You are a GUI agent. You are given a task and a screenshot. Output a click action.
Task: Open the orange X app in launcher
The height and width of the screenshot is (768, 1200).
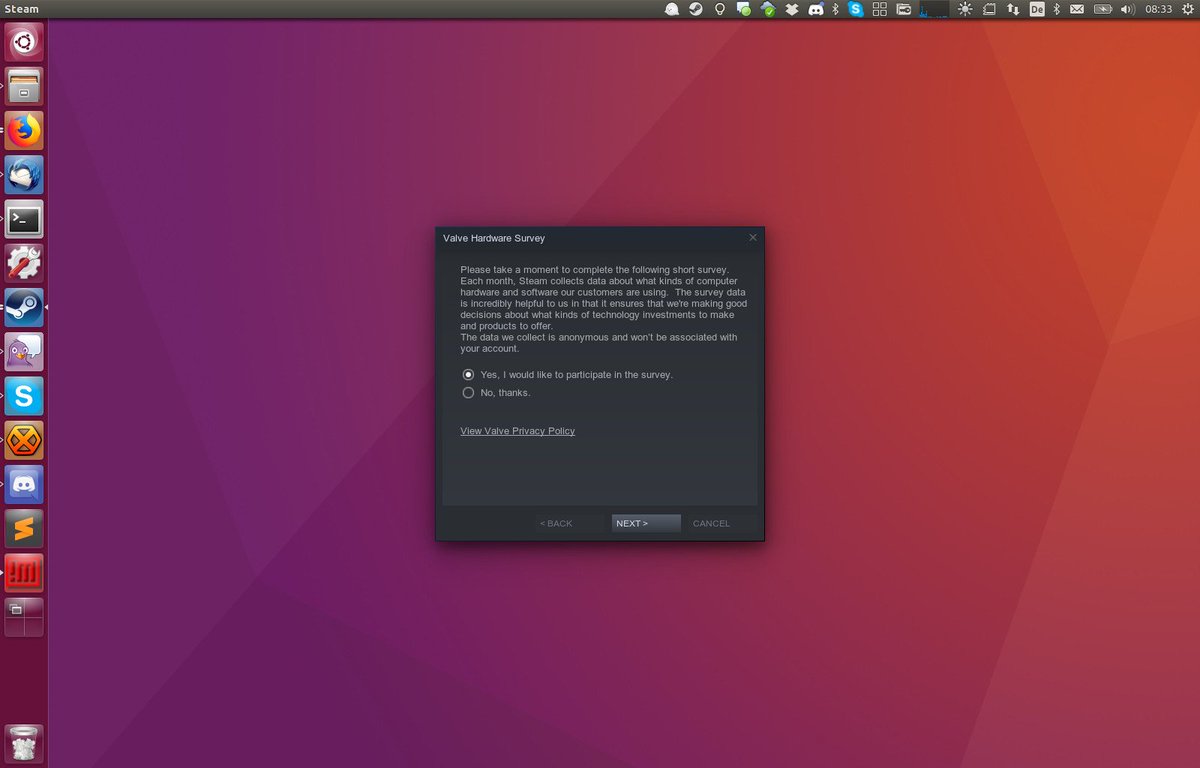[x=24, y=439]
